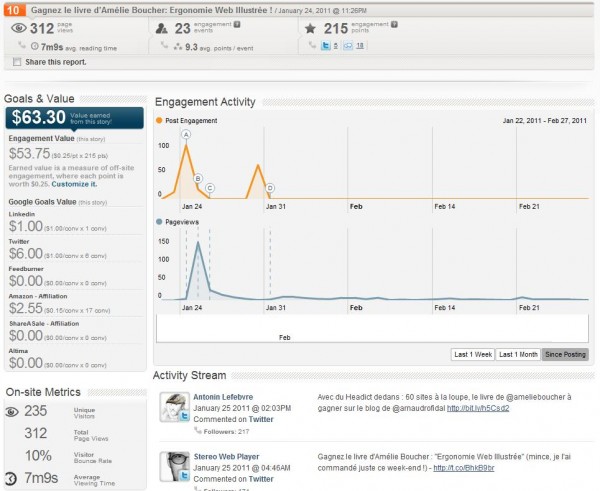Click the Google Goals Value heading
This screenshot has height=491, width=600.
pos(42,202)
